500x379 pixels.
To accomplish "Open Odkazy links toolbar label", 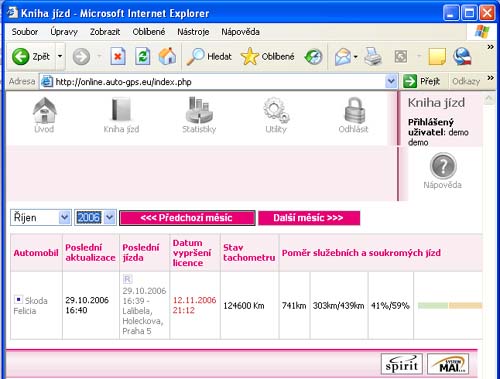I will (x=466, y=81).
